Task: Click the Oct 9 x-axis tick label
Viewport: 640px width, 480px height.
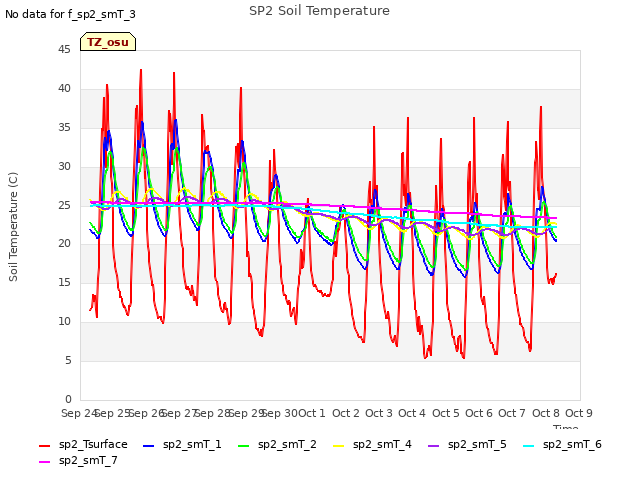Action: pyautogui.click(x=578, y=413)
